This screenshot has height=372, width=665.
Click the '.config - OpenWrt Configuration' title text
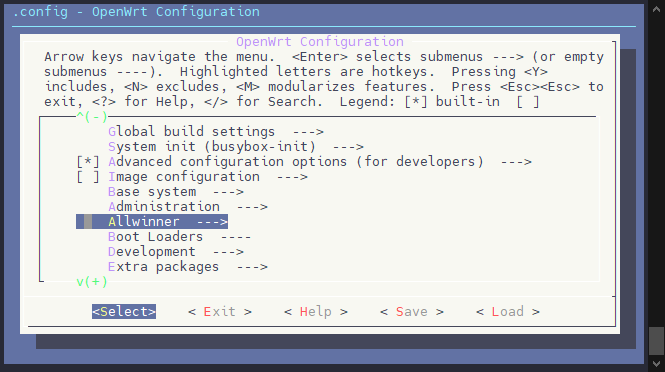pos(136,11)
